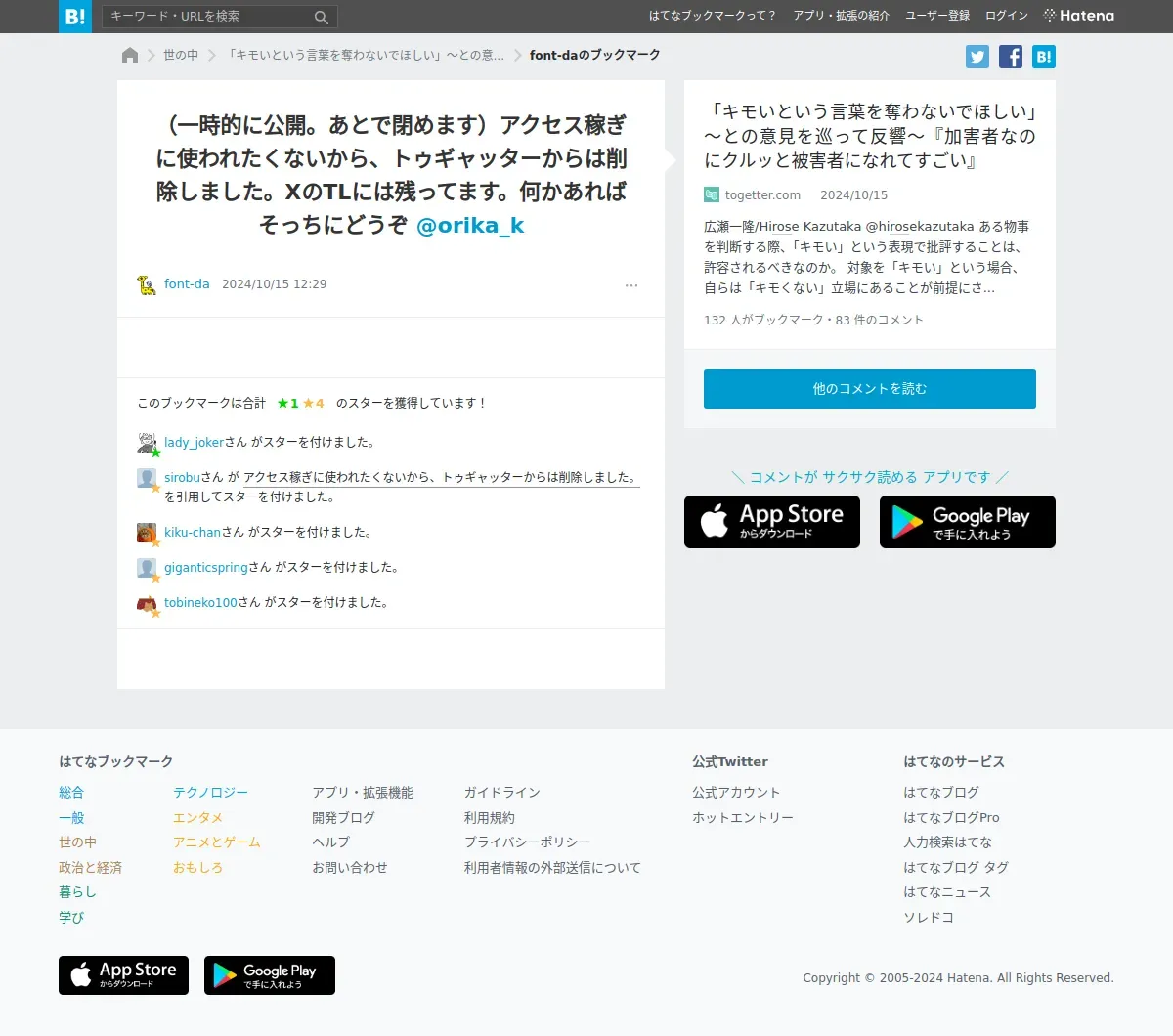Open lady_joker's profile link
1173x1036 pixels.
click(194, 443)
